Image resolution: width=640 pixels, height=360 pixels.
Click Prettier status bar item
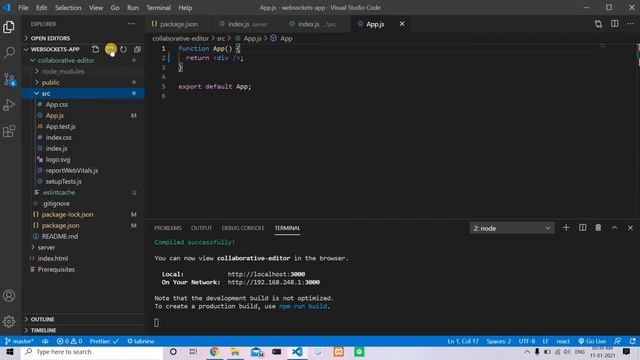(104, 341)
